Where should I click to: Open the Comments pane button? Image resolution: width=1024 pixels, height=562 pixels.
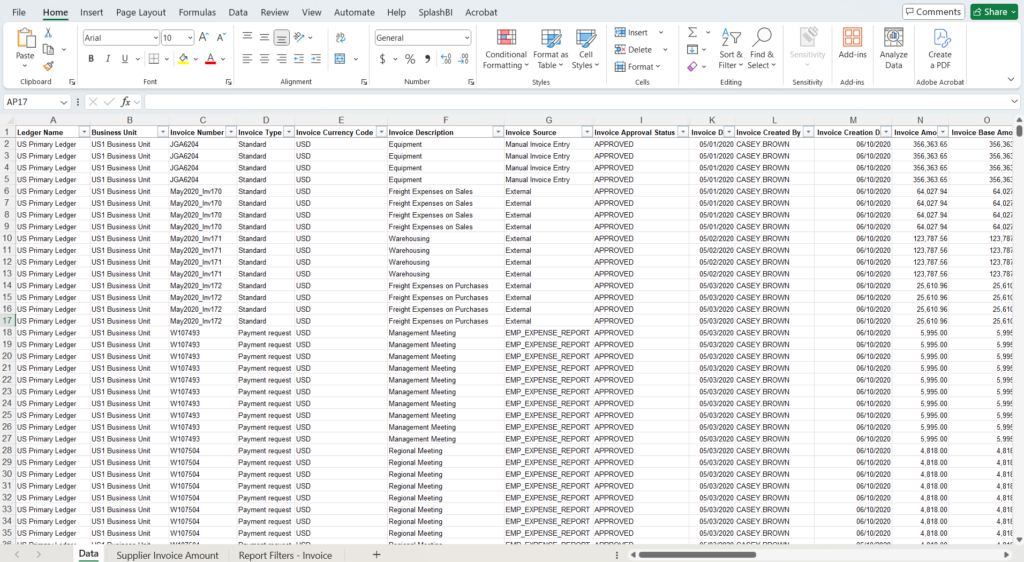point(933,12)
